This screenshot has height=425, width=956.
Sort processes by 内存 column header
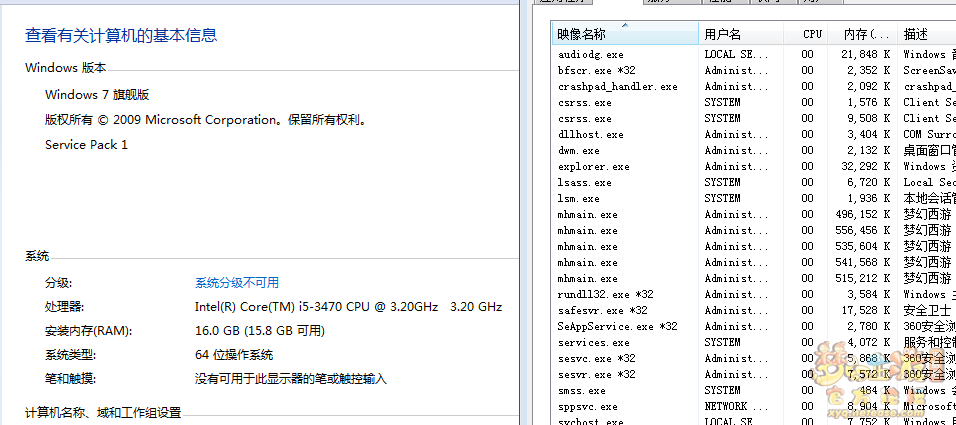click(x=862, y=34)
